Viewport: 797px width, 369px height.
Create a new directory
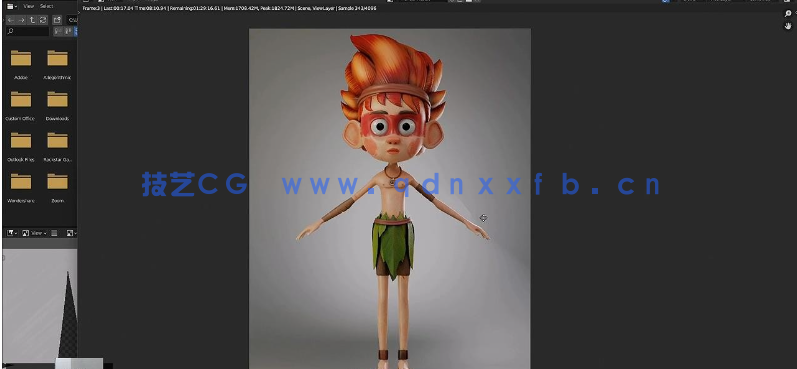tap(57, 20)
